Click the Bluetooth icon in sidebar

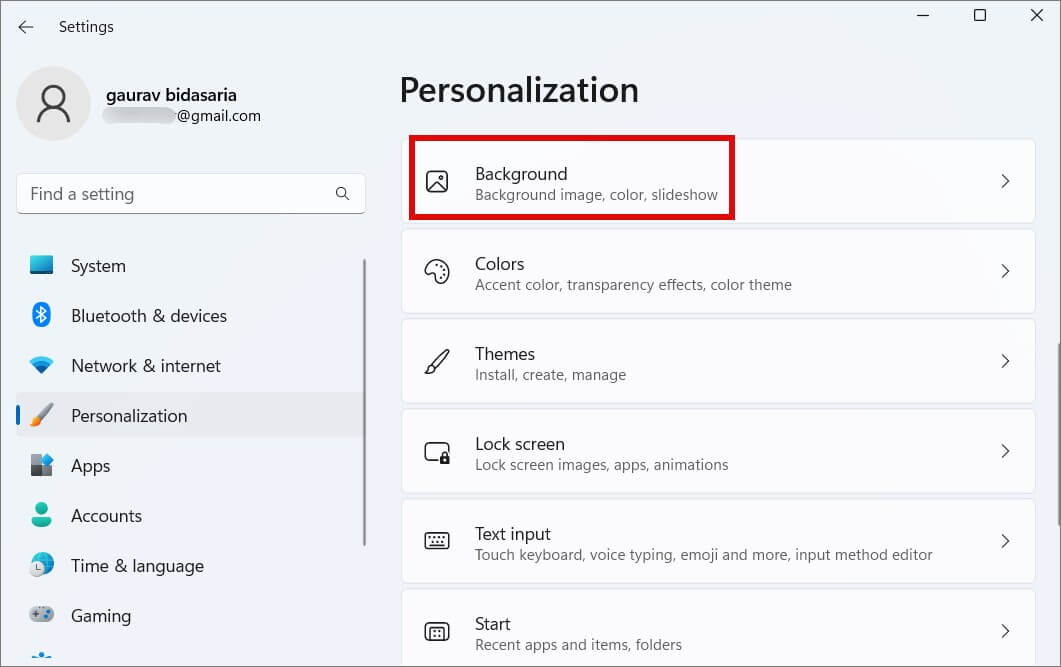41,316
